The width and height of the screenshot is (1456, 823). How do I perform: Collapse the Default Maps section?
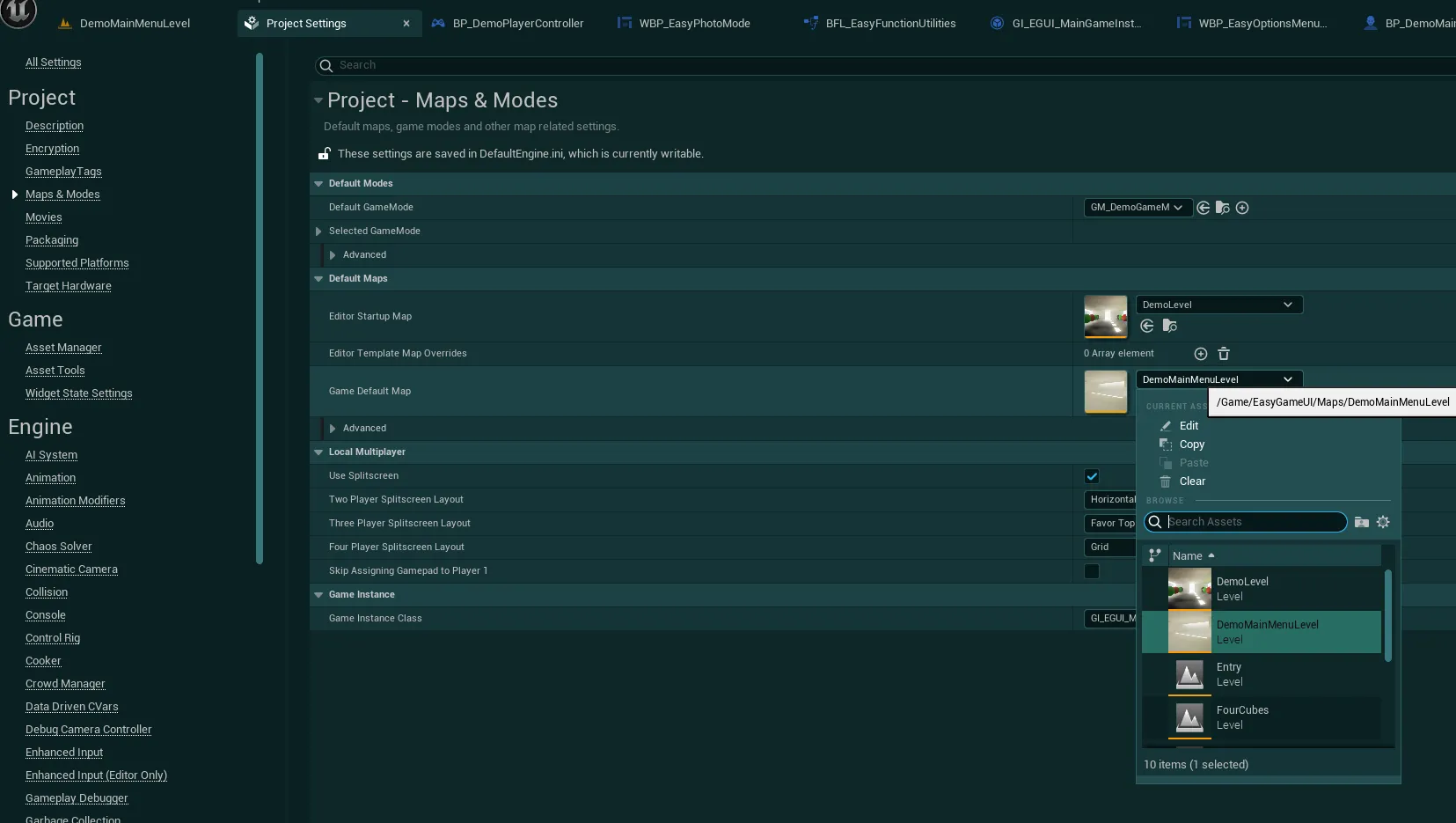point(318,279)
